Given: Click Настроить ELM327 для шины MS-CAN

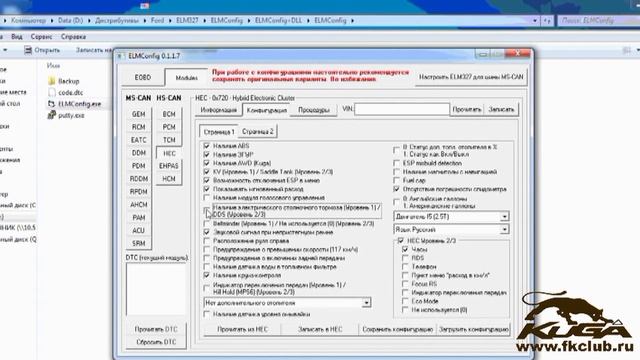Looking at the screenshot, I should (471, 77).
